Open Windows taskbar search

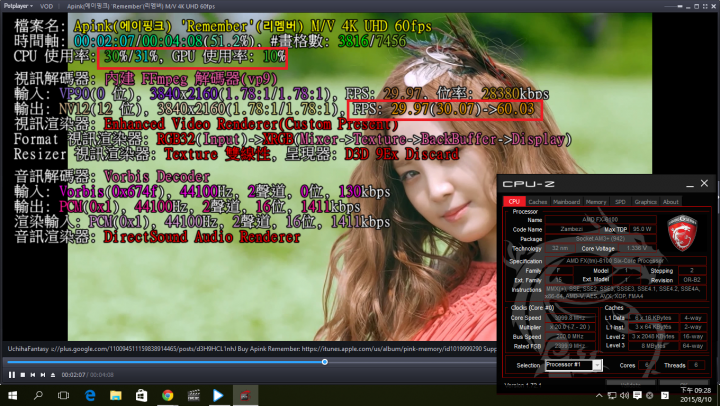click(38, 395)
